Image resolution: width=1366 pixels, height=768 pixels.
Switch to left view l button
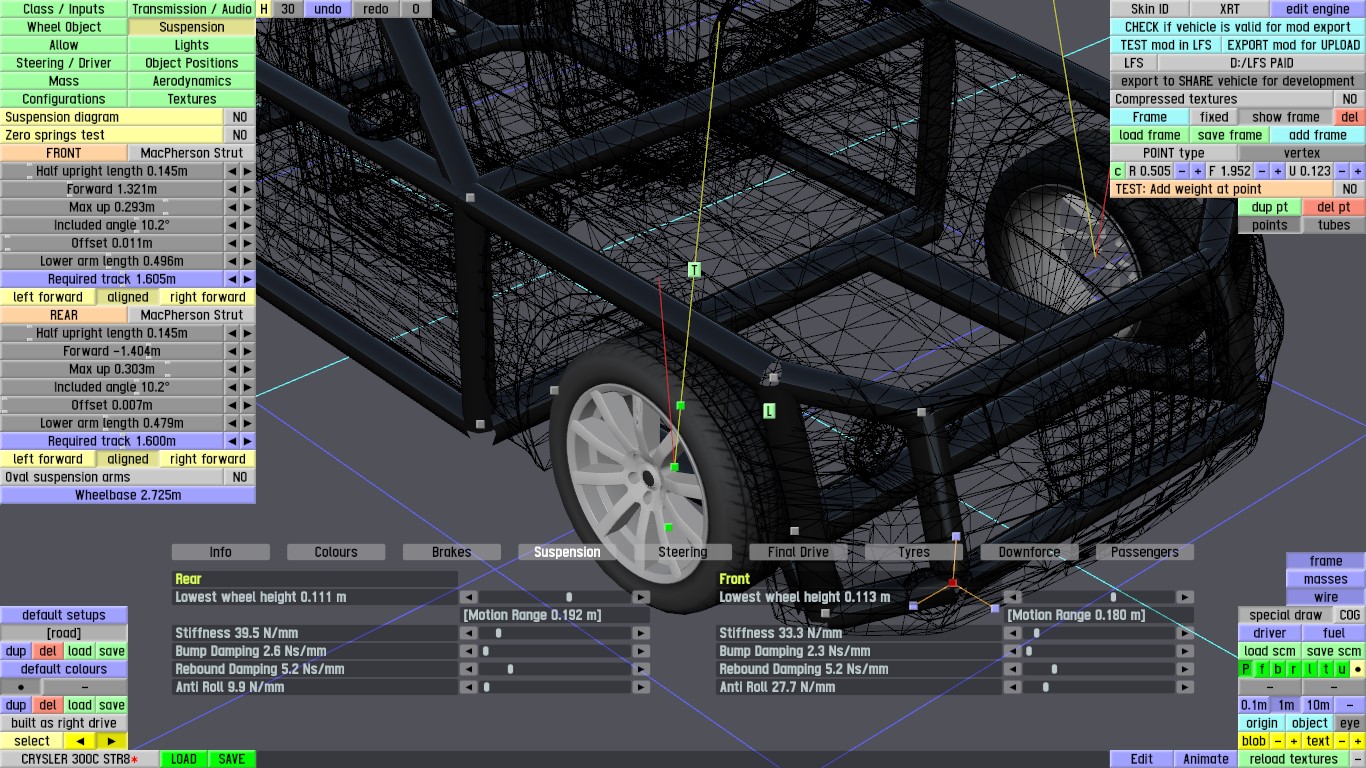pyautogui.click(x=1310, y=669)
